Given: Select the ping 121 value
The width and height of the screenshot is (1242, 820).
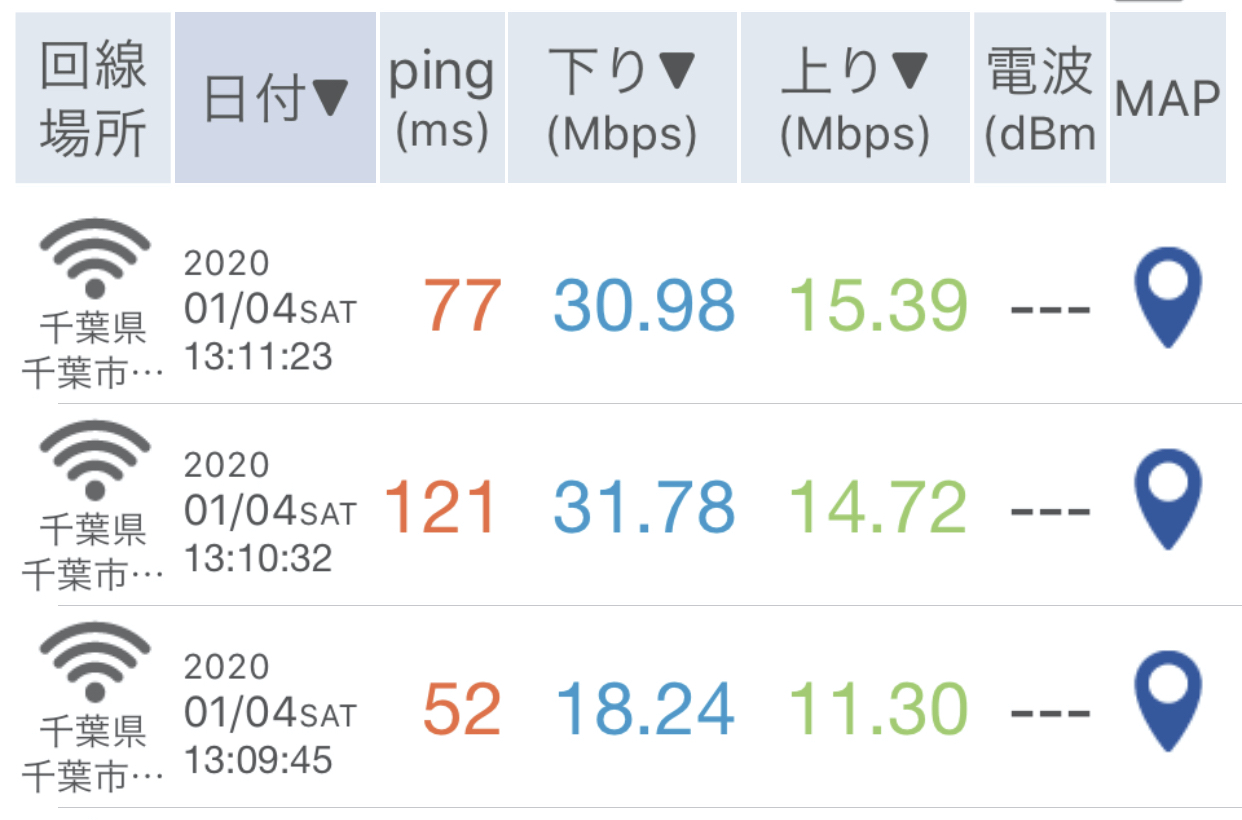Looking at the screenshot, I should pos(441,507).
